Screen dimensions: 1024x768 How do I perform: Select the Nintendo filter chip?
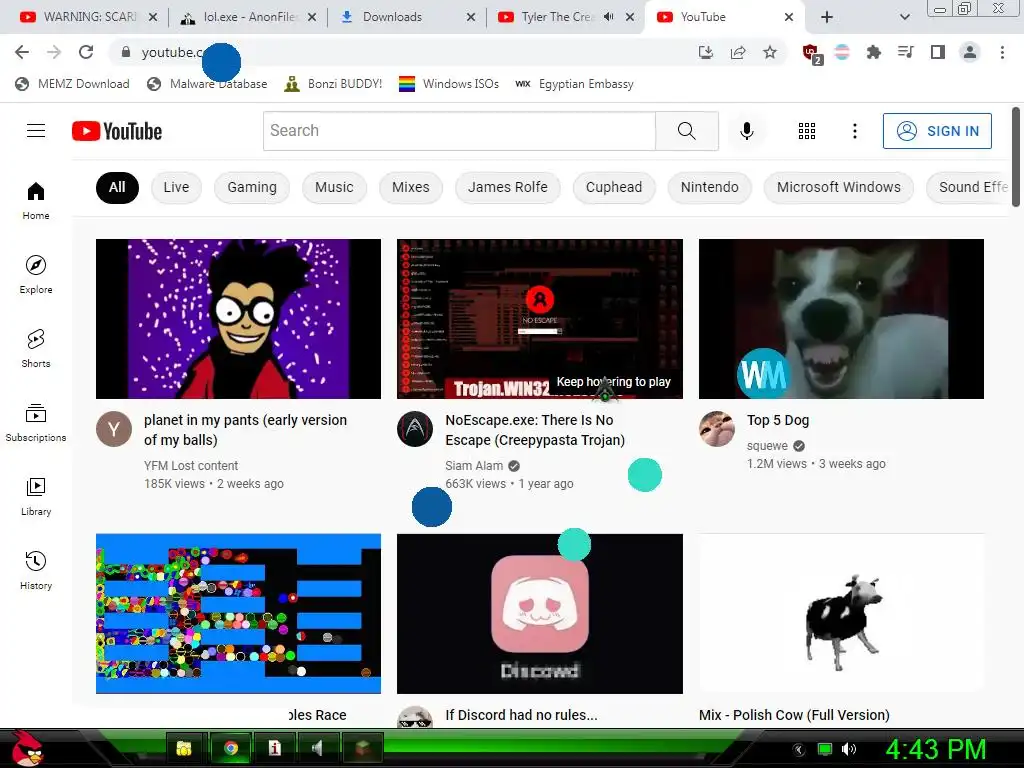pos(709,187)
